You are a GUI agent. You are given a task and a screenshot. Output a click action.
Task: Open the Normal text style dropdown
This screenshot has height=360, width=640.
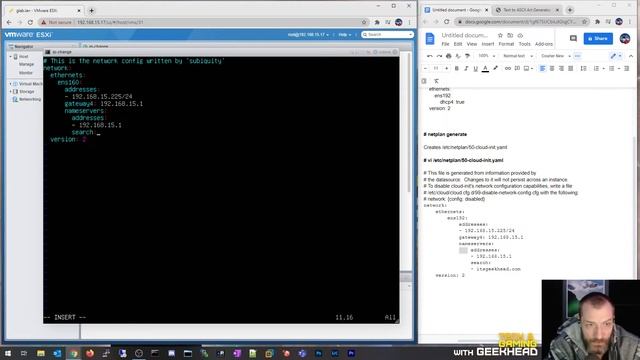(x=518, y=56)
